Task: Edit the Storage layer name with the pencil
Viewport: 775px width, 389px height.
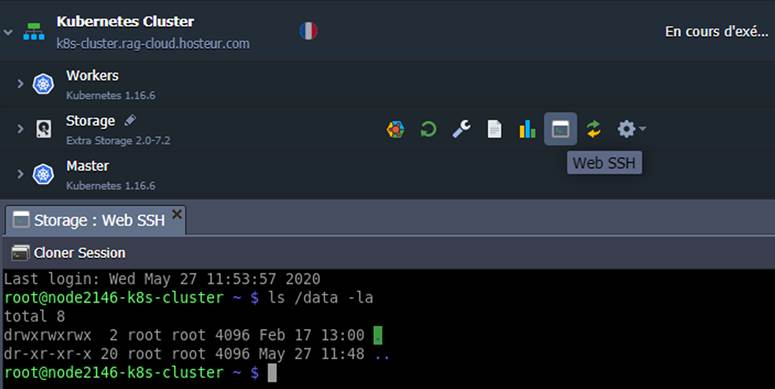Action: pos(130,120)
